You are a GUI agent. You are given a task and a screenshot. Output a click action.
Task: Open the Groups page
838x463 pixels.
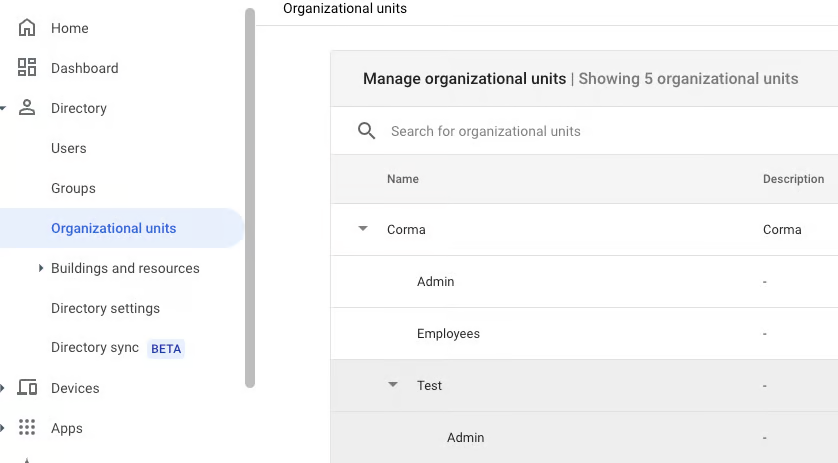coord(73,188)
